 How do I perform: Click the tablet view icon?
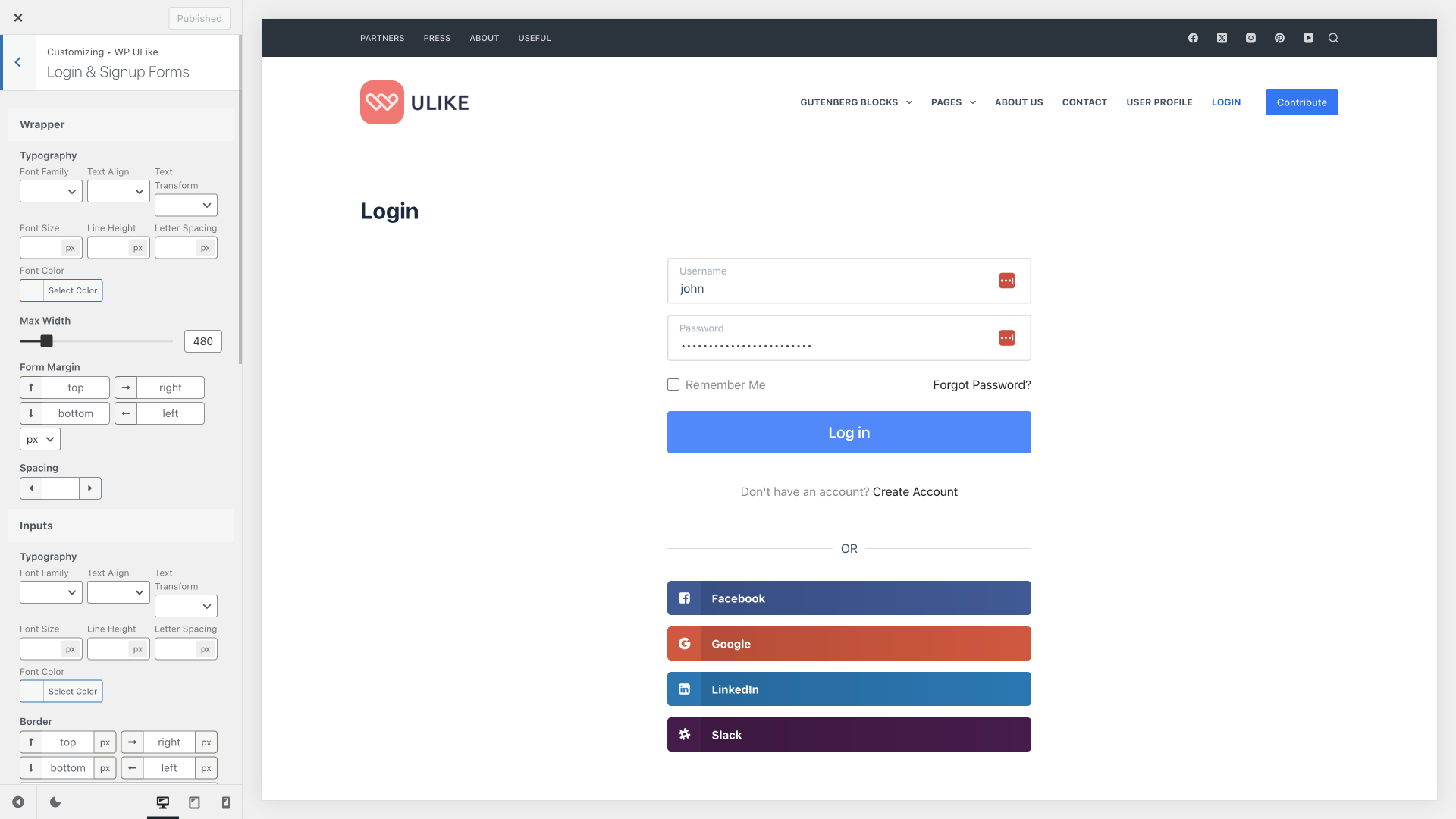point(194,802)
